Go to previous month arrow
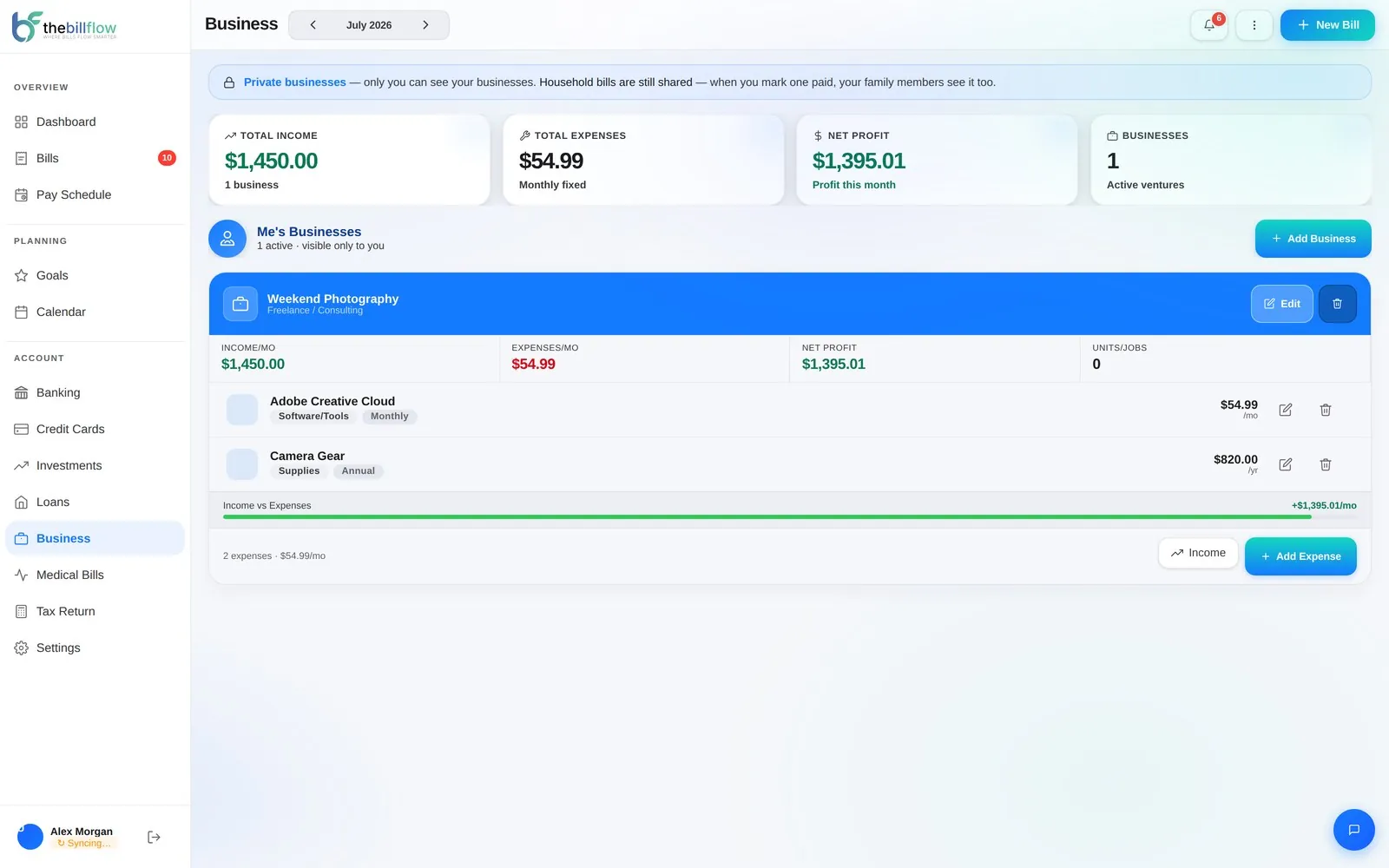The image size is (1389, 868). [313, 25]
